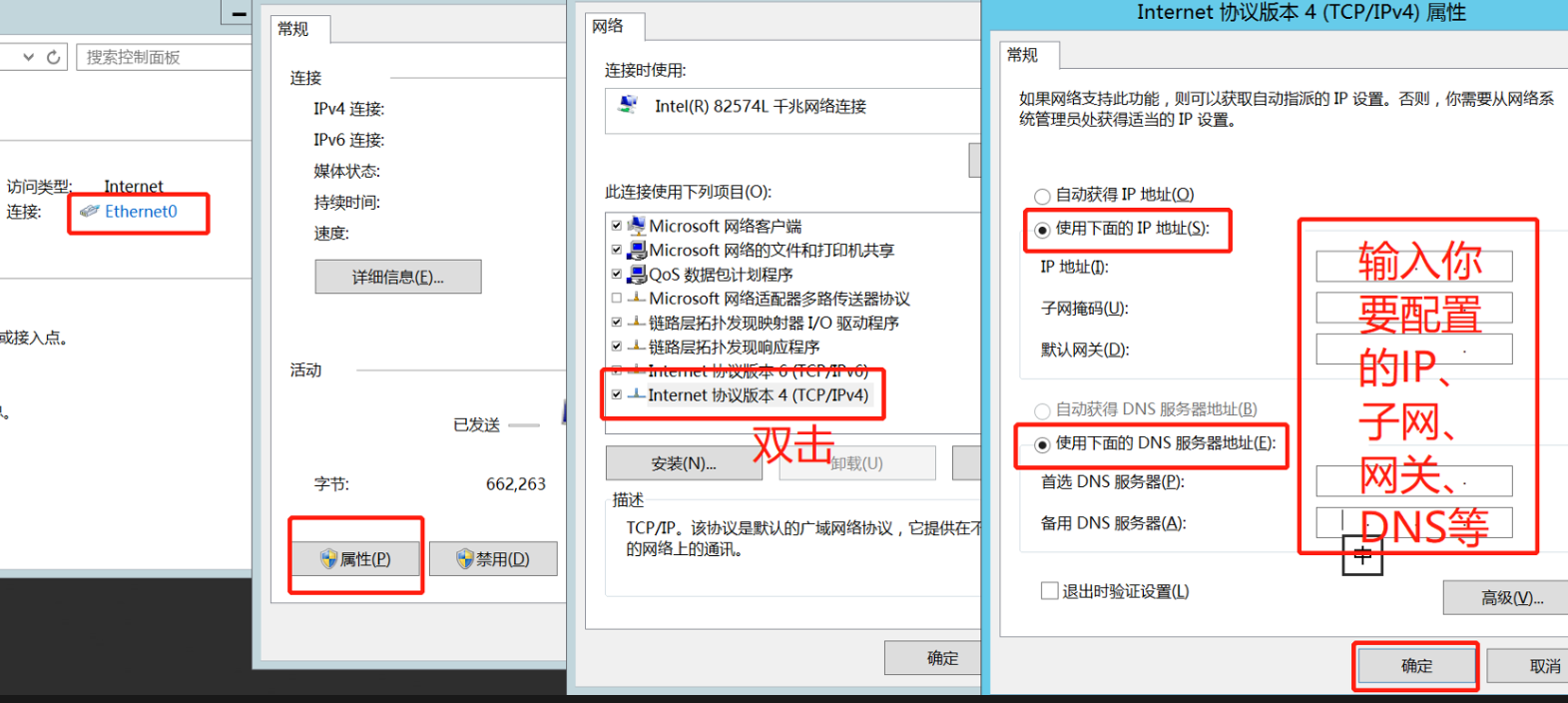Click the 详细信息 button
This screenshot has height=703, width=1568.
pyautogui.click(x=398, y=277)
